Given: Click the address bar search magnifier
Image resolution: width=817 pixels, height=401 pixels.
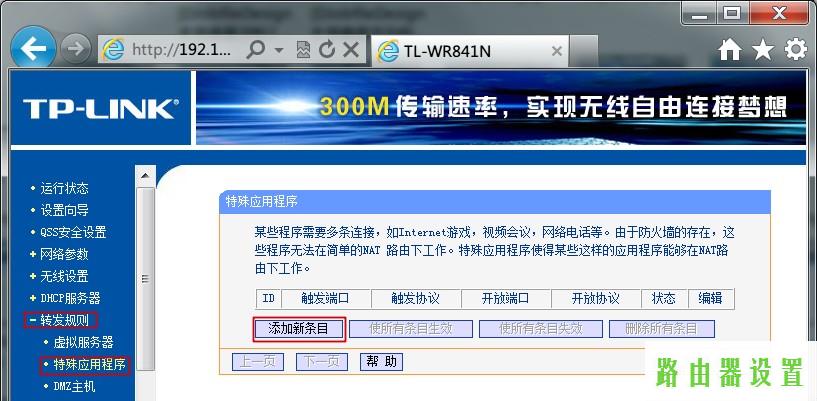Looking at the screenshot, I should point(256,50).
